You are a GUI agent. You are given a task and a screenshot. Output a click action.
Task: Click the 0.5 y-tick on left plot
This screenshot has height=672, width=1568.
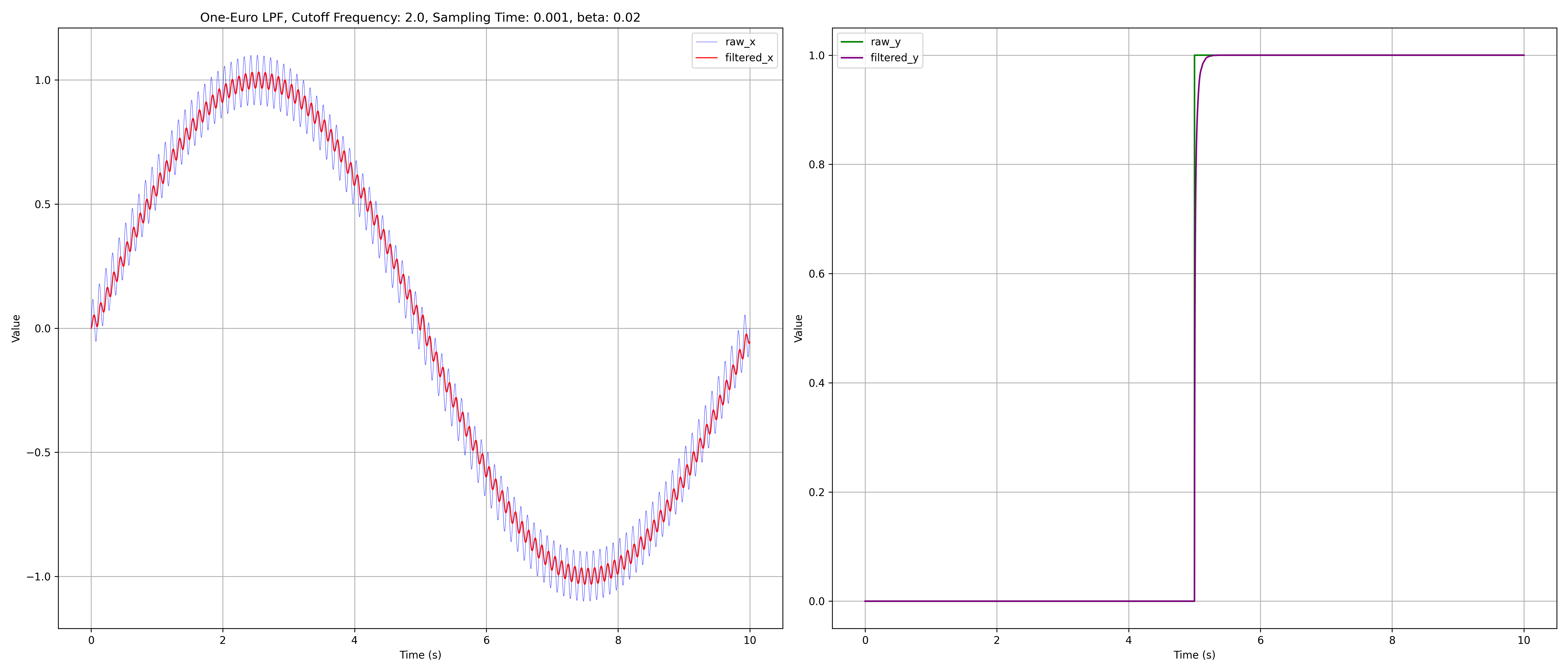pyautogui.click(x=43, y=205)
